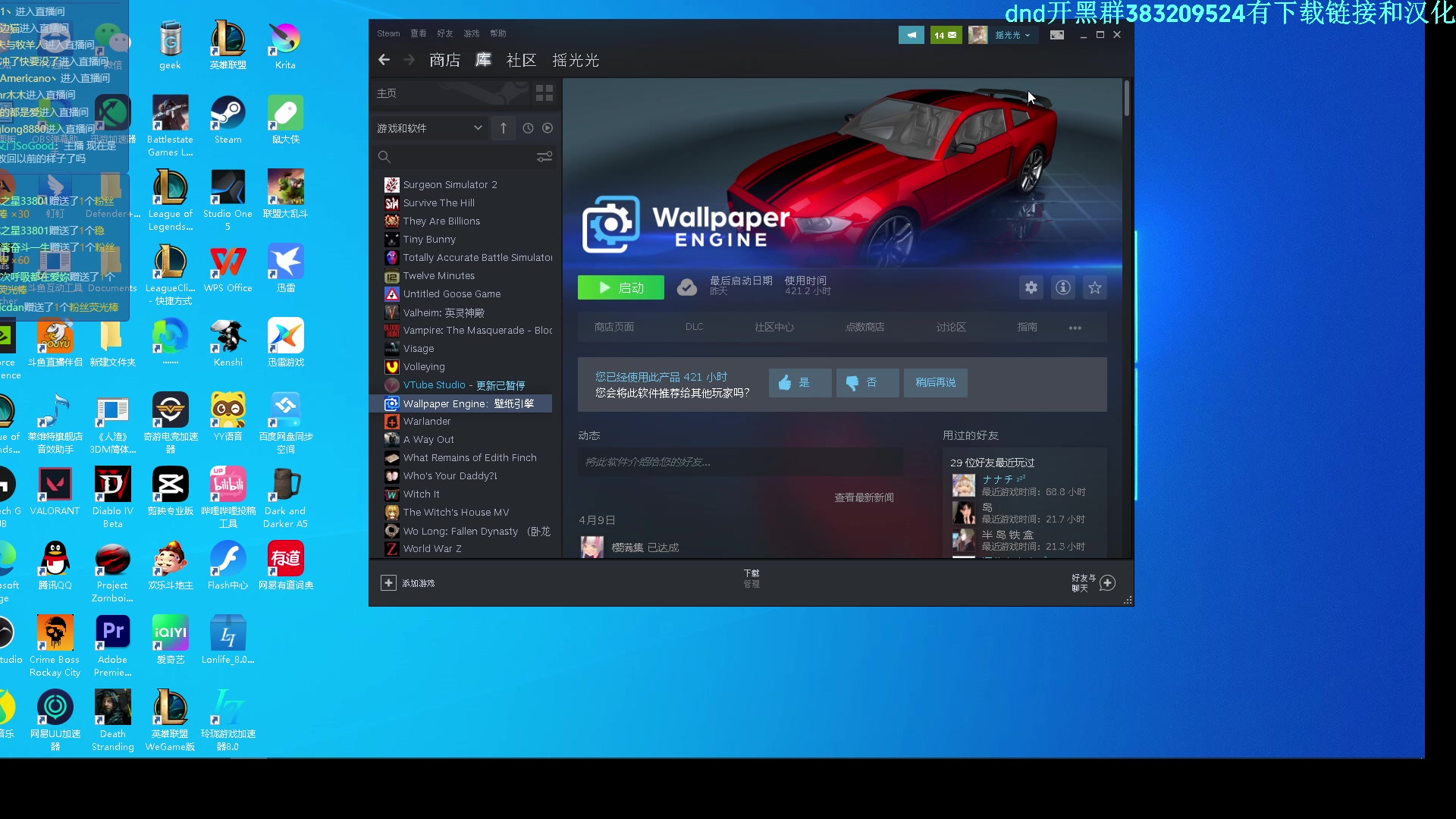Open Diablo IV Beta desktop icon
1456x819 pixels.
coord(112,497)
